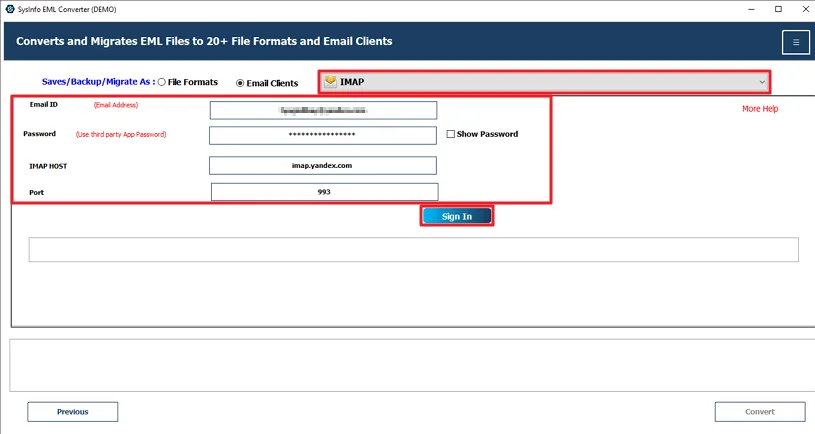Click the '(Use third party App Password)' hint

pos(121,134)
